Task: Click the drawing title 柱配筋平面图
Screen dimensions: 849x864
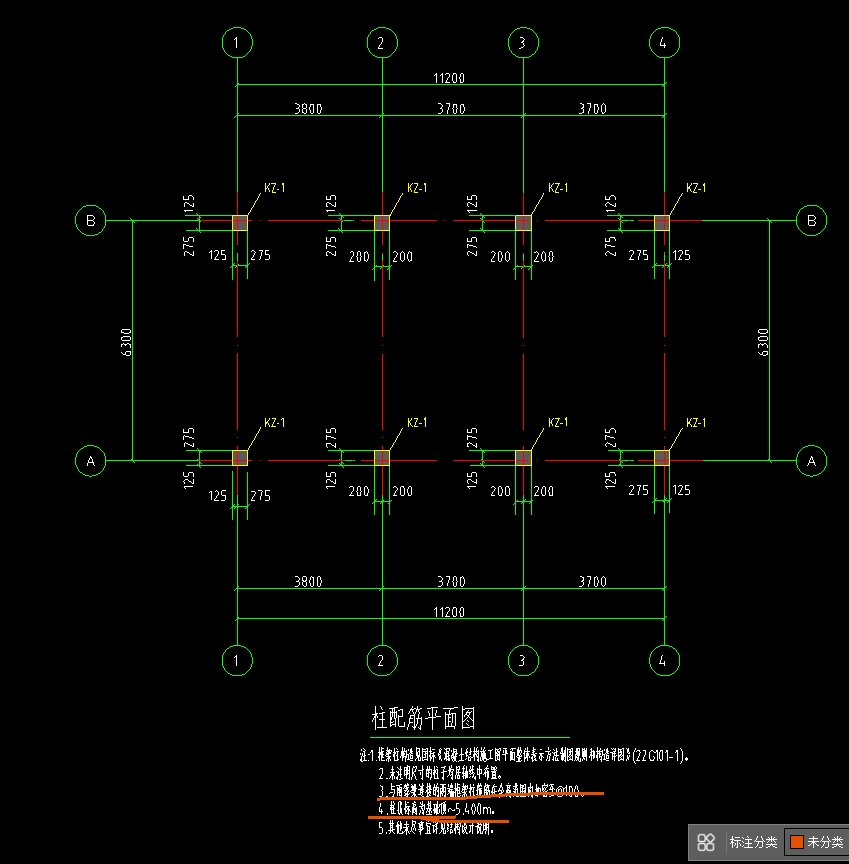Action: coord(423,719)
